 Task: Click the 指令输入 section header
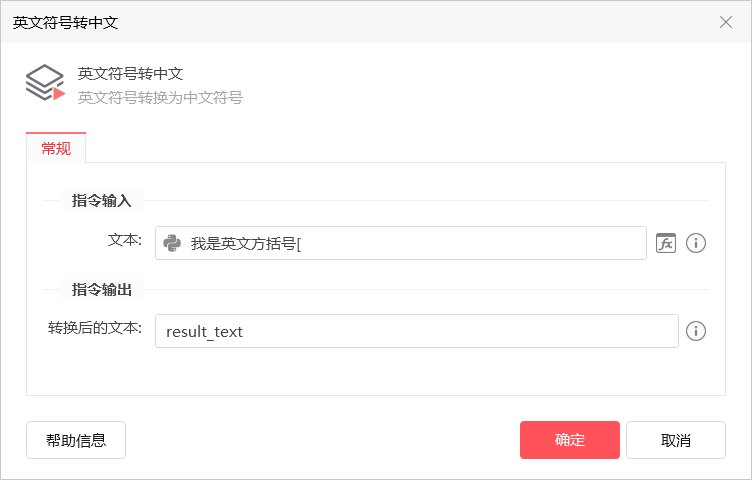[x=102, y=201]
